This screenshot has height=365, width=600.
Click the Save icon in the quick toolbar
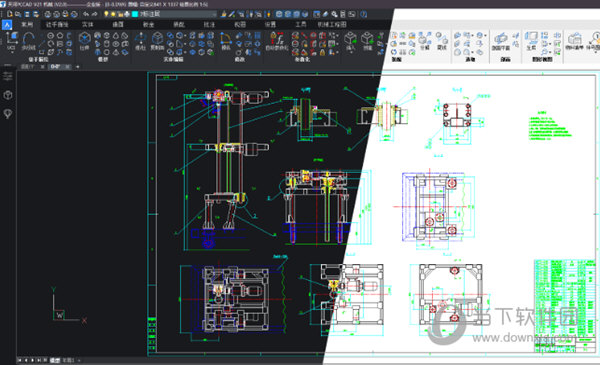point(27,14)
